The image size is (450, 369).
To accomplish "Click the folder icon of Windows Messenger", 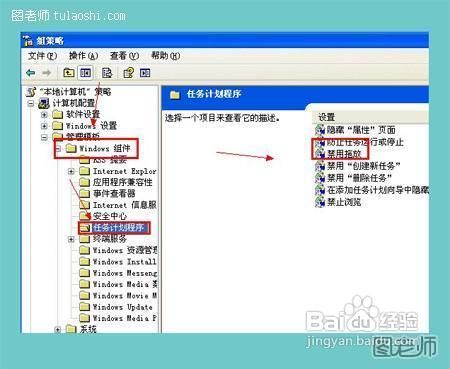I will [85, 273].
